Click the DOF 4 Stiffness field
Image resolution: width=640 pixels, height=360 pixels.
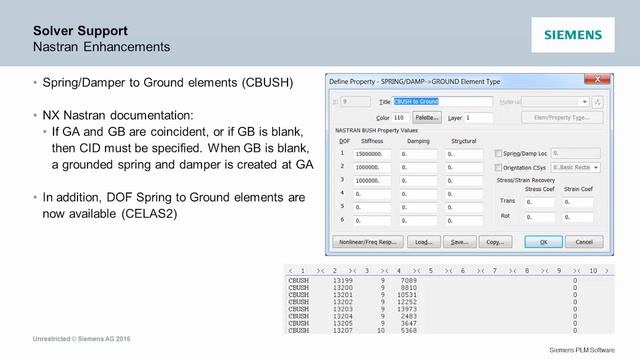tap(372, 194)
